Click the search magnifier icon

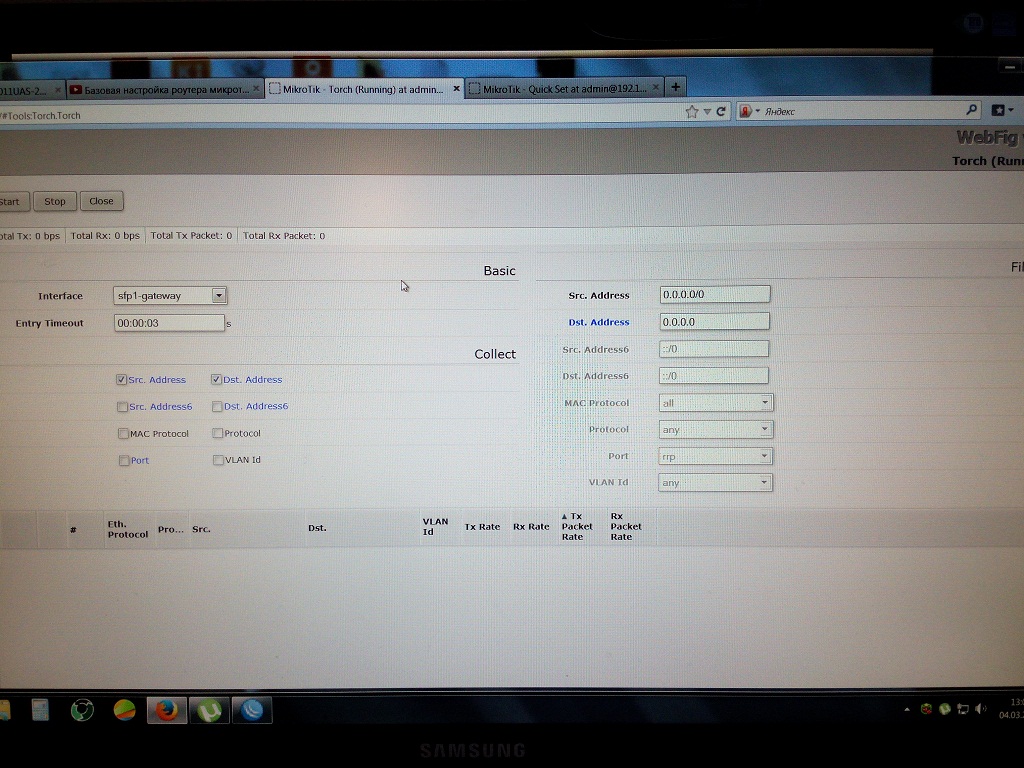click(x=972, y=110)
